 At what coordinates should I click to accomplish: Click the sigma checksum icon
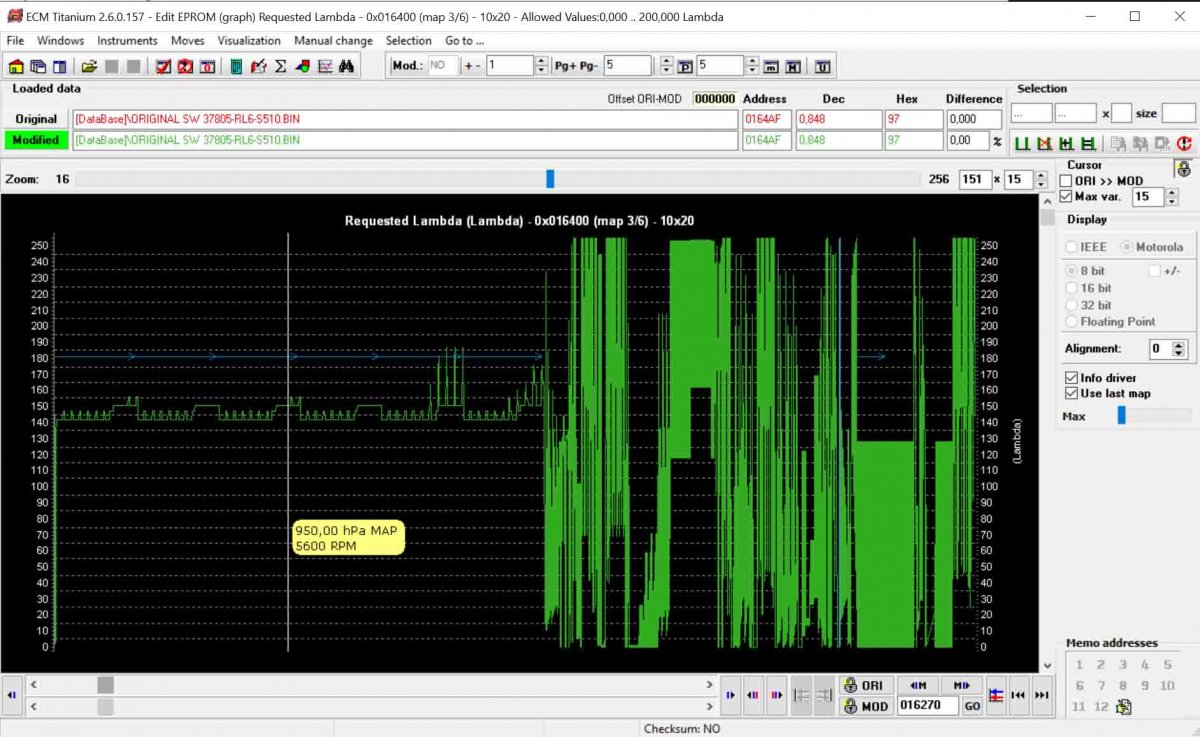pyautogui.click(x=280, y=67)
